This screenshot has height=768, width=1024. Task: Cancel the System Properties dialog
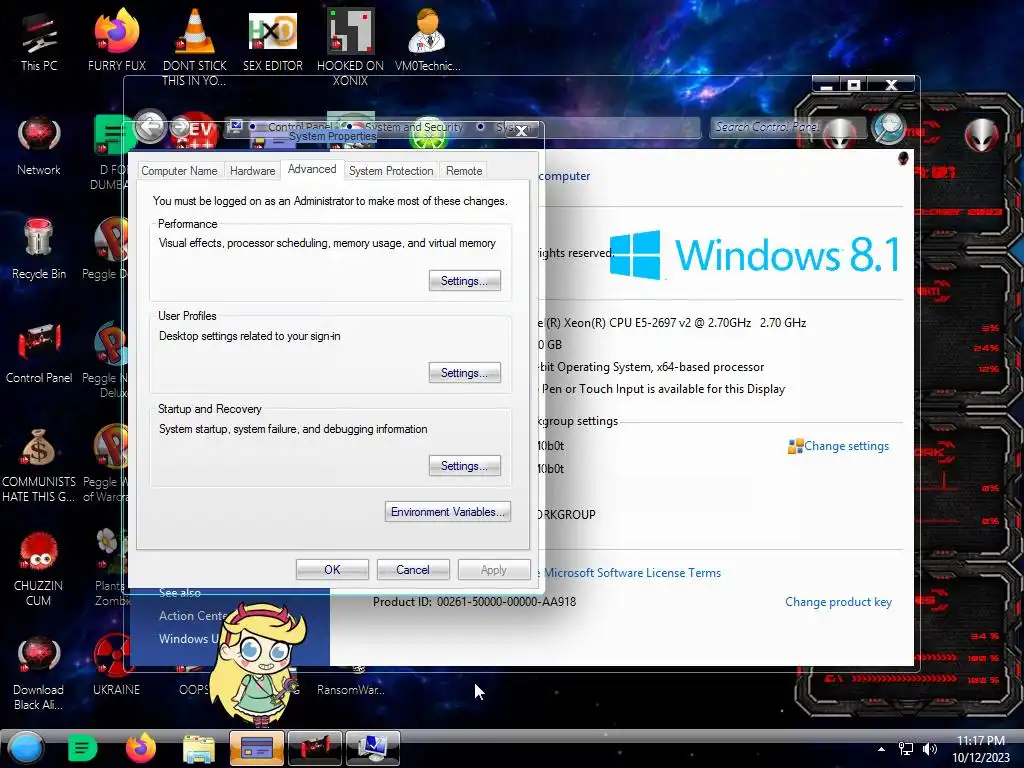(x=413, y=569)
